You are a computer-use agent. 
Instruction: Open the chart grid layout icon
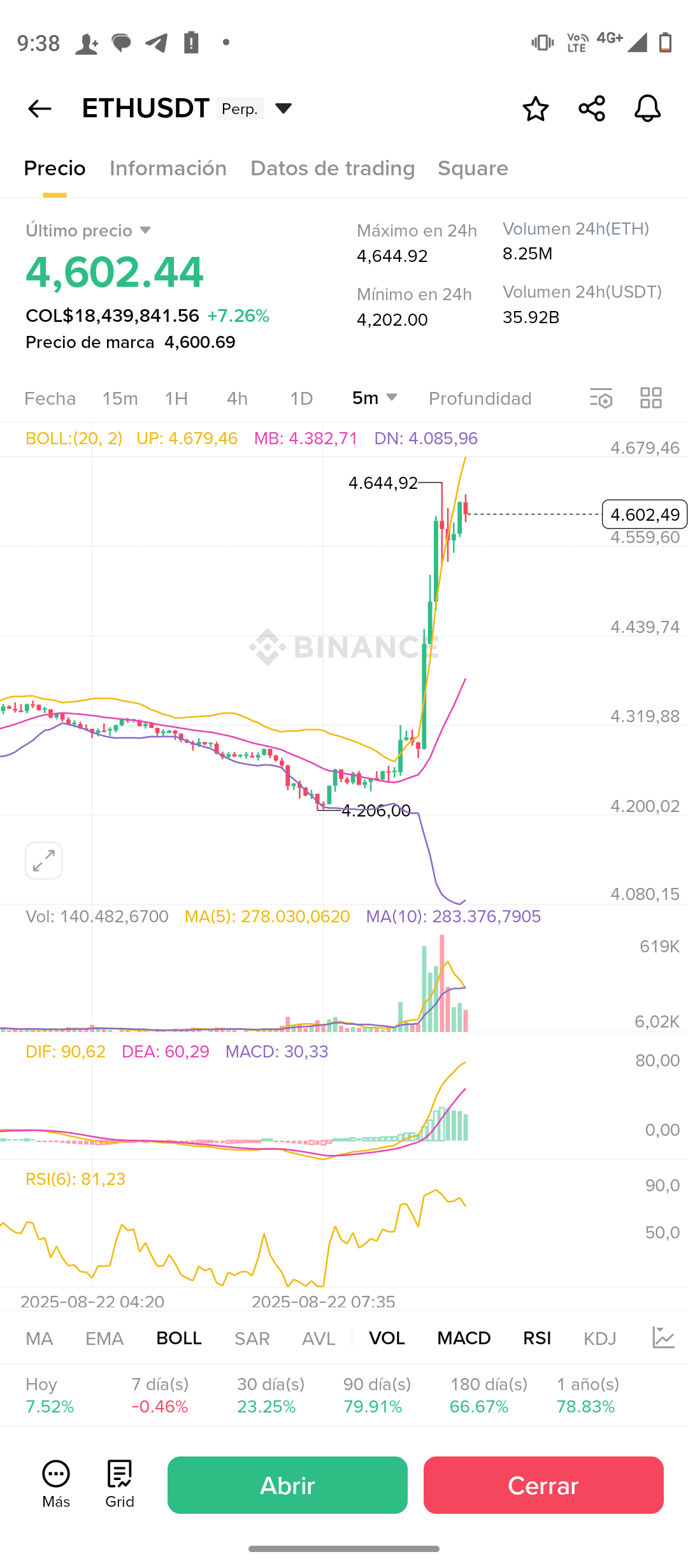point(651,398)
